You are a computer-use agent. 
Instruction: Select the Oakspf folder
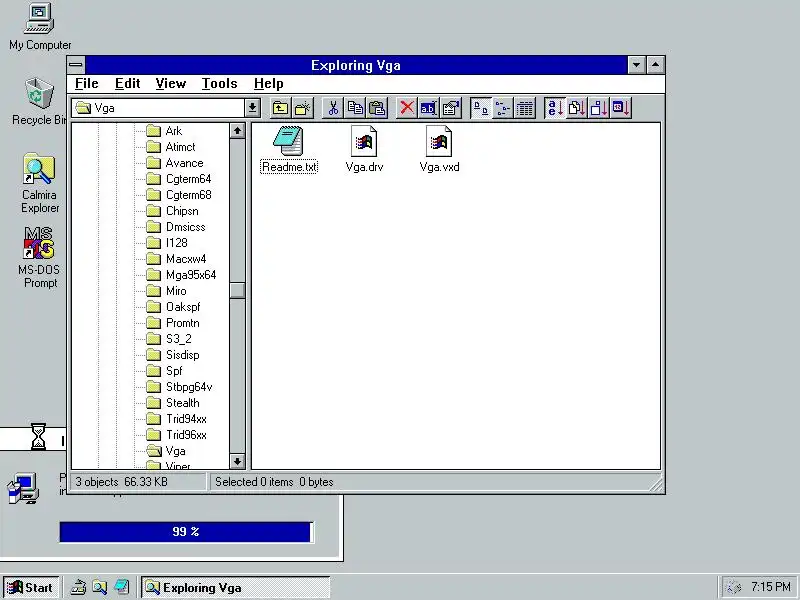tap(173, 307)
